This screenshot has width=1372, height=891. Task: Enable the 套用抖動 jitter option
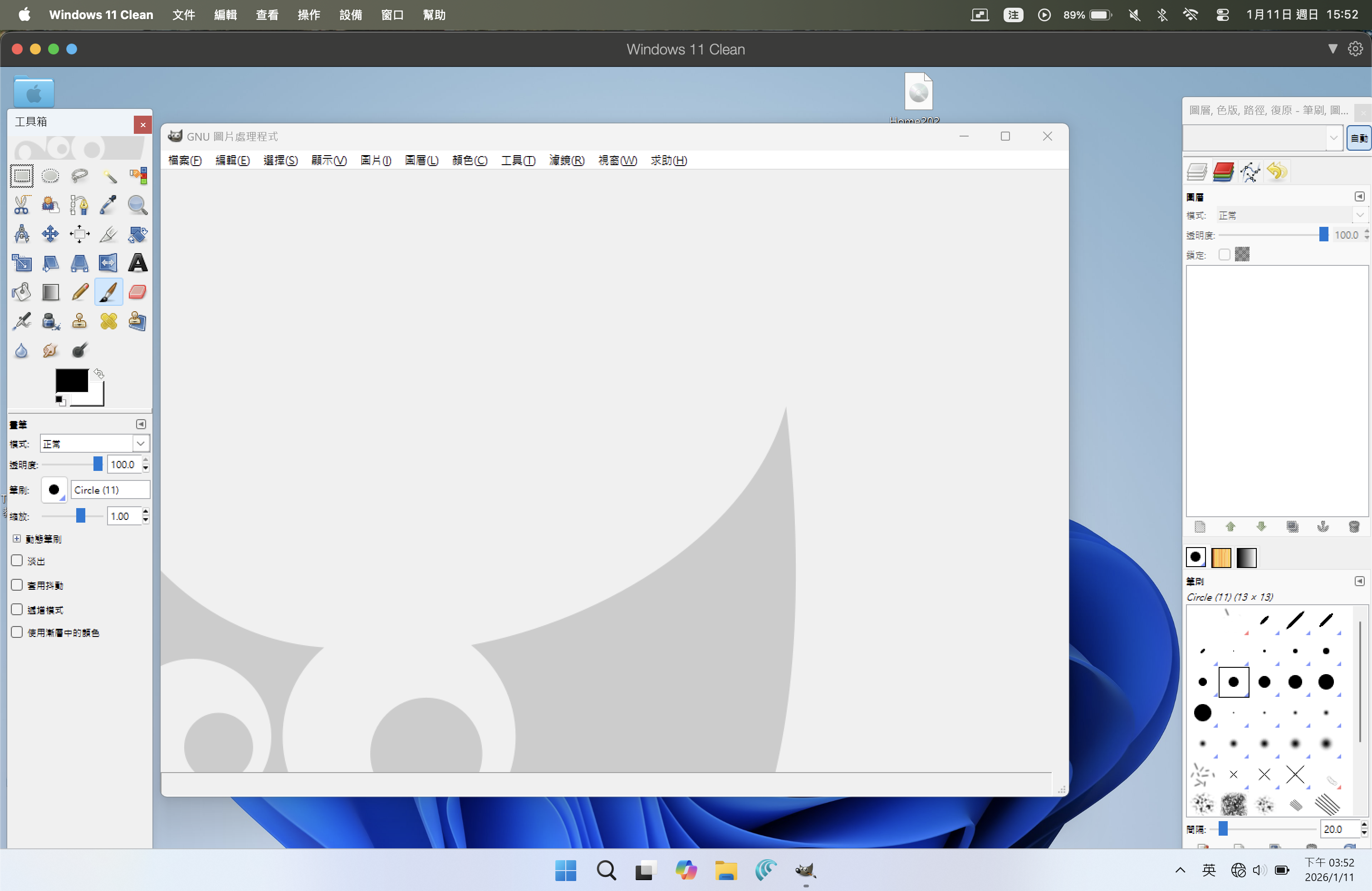point(17,584)
